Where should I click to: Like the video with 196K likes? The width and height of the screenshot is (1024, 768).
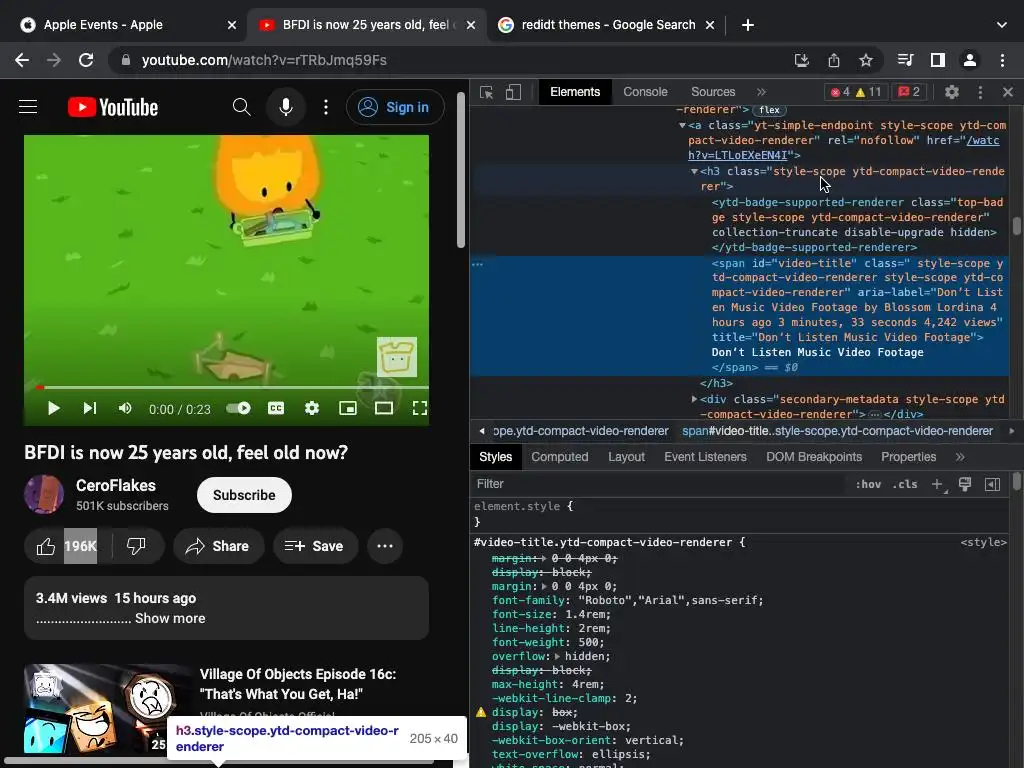(67, 546)
